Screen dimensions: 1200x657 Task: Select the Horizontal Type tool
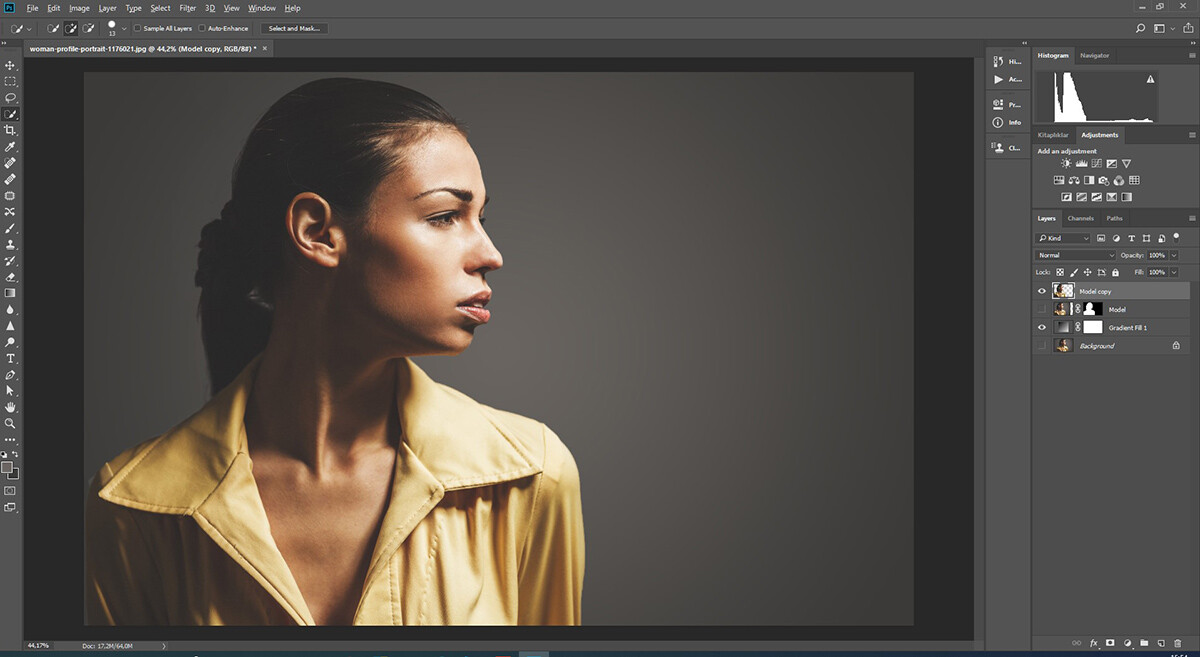[10, 358]
